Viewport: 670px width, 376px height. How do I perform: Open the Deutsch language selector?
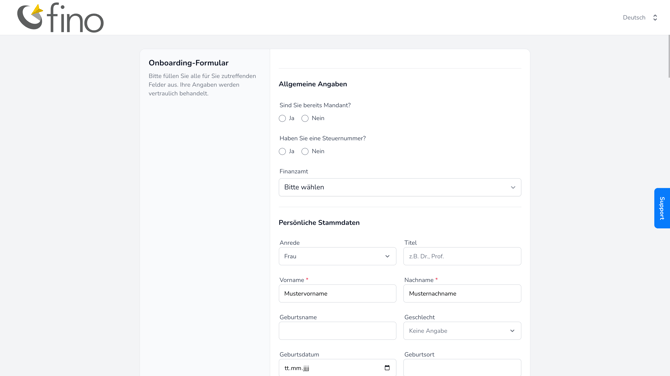point(640,18)
